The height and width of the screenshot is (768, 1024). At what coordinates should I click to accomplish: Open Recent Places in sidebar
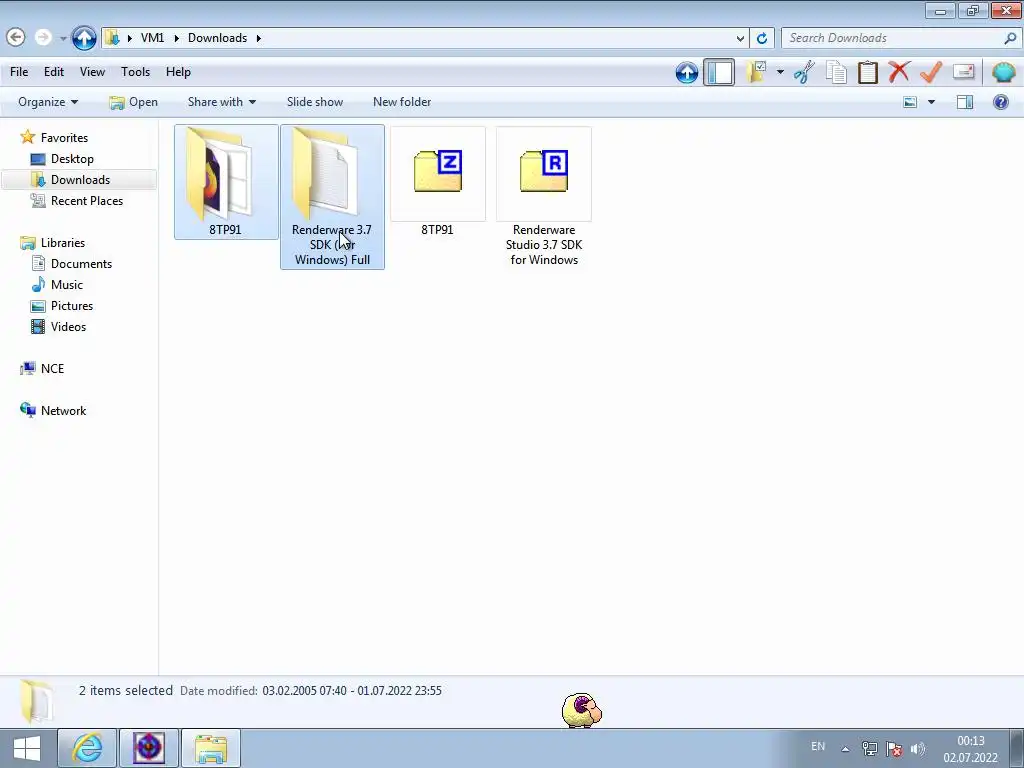87,200
